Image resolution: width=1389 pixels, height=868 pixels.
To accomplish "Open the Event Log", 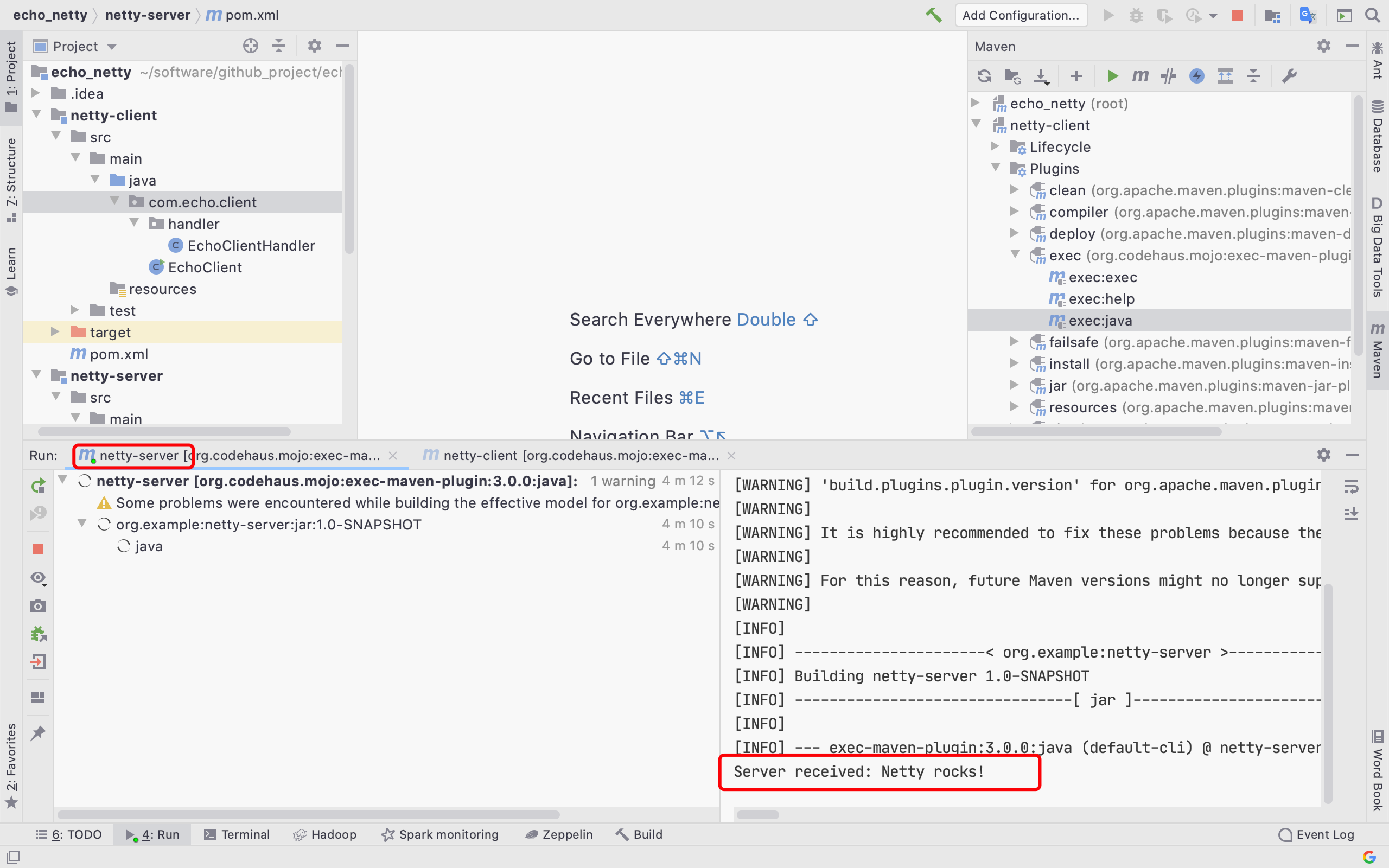I will (1317, 834).
